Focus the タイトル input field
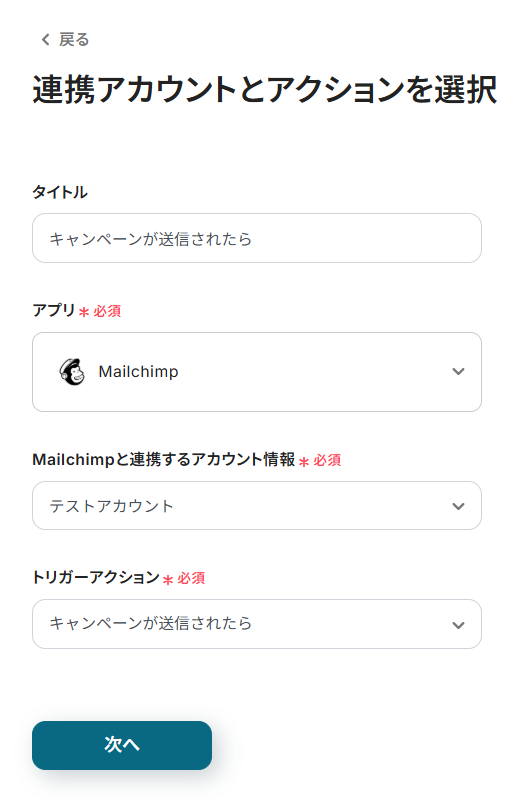The width and height of the screenshot is (527, 801). (257, 238)
